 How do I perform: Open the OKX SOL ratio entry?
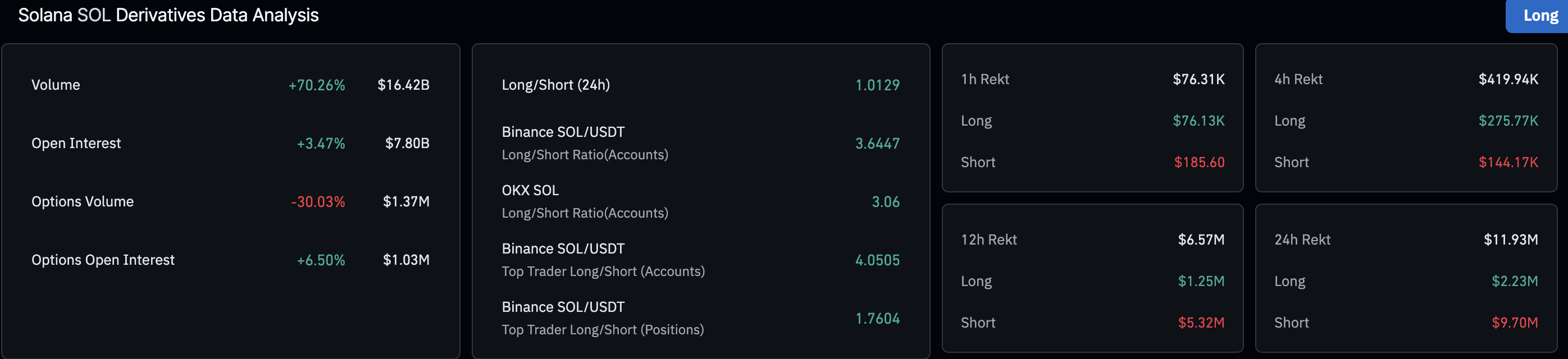584,201
